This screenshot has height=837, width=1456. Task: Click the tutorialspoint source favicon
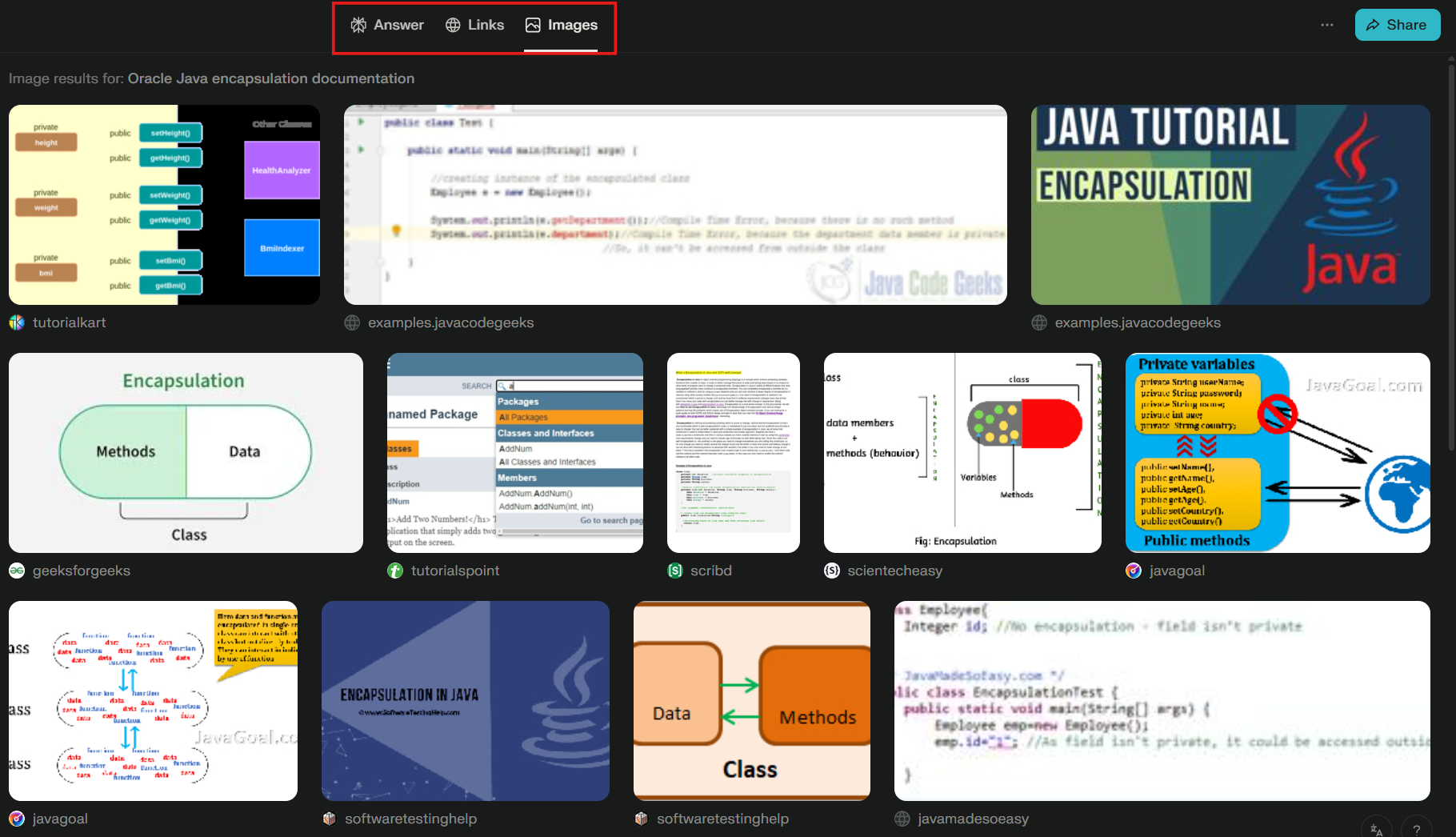coord(395,571)
